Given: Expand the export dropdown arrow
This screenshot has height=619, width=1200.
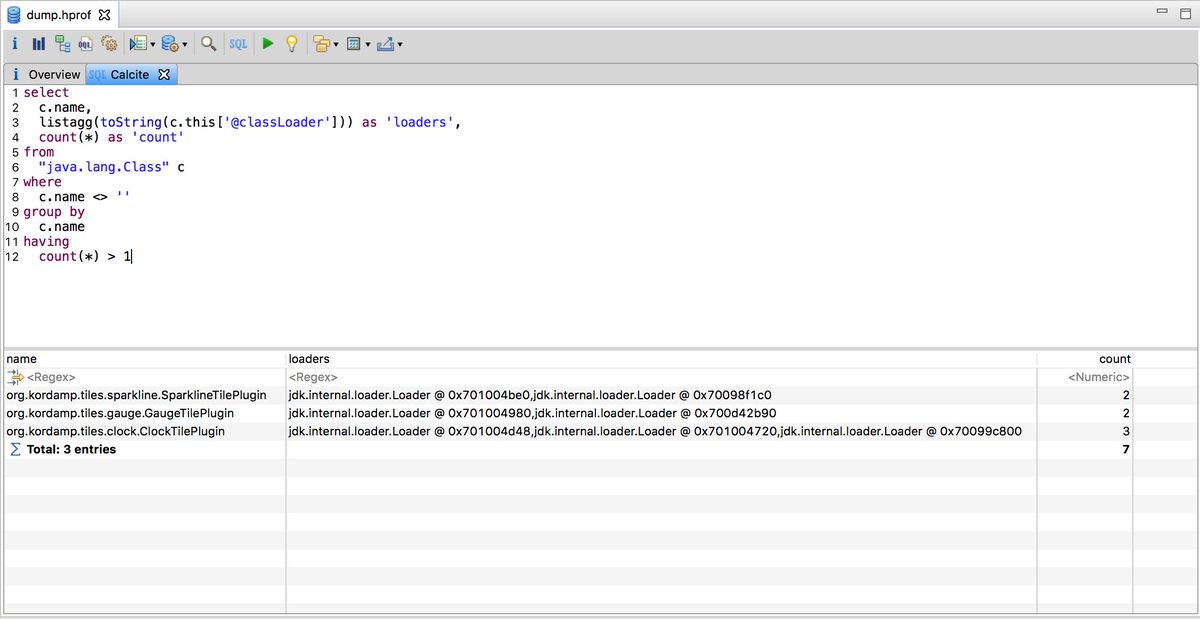Looking at the screenshot, I should point(399,45).
